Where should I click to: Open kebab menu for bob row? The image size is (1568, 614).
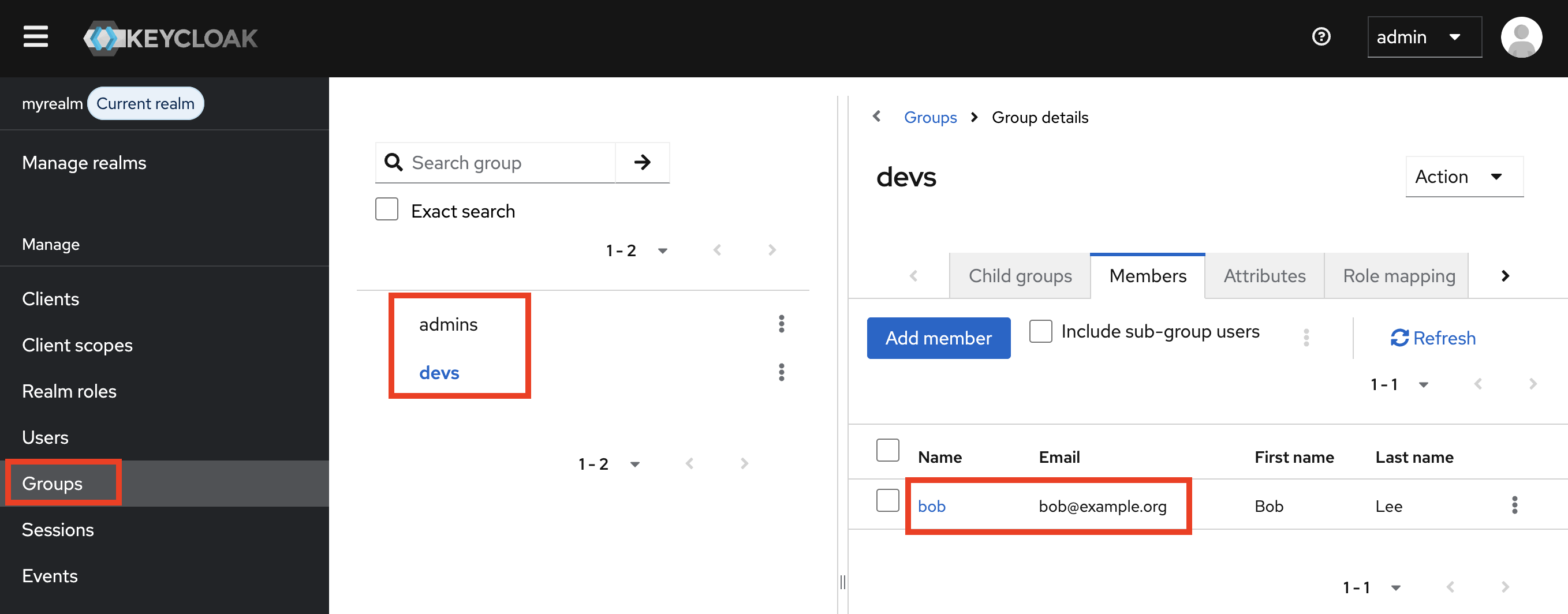tap(1514, 504)
